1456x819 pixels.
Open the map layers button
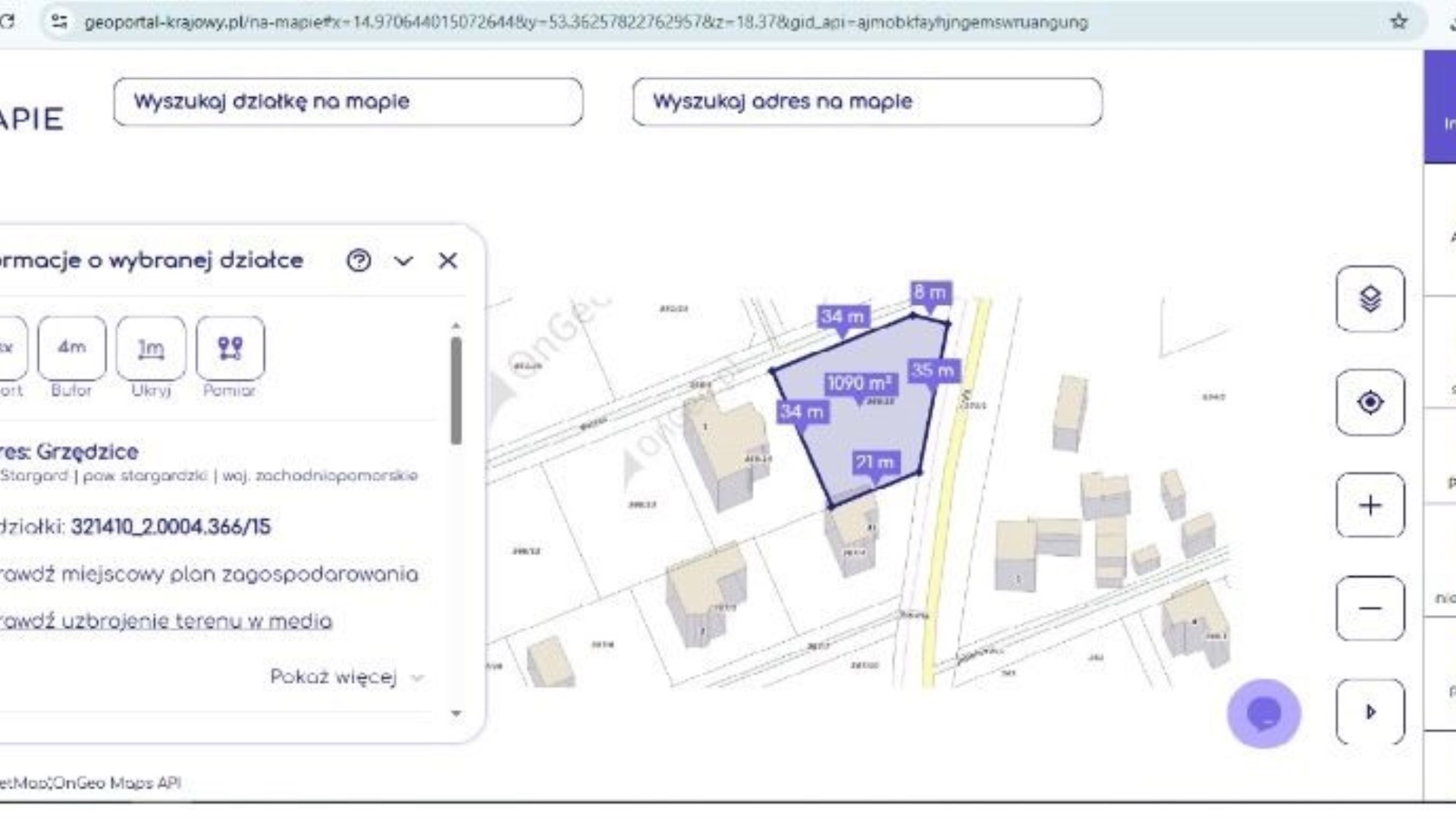point(1370,299)
